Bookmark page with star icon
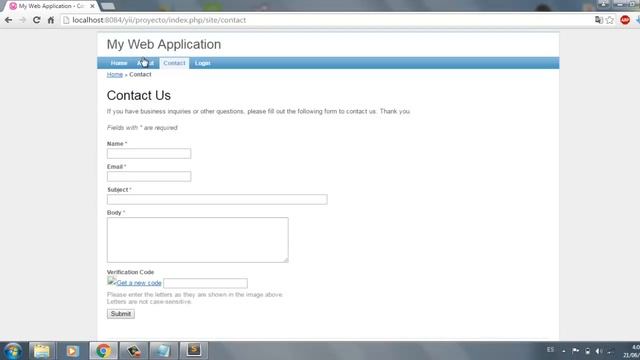 click(610, 20)
